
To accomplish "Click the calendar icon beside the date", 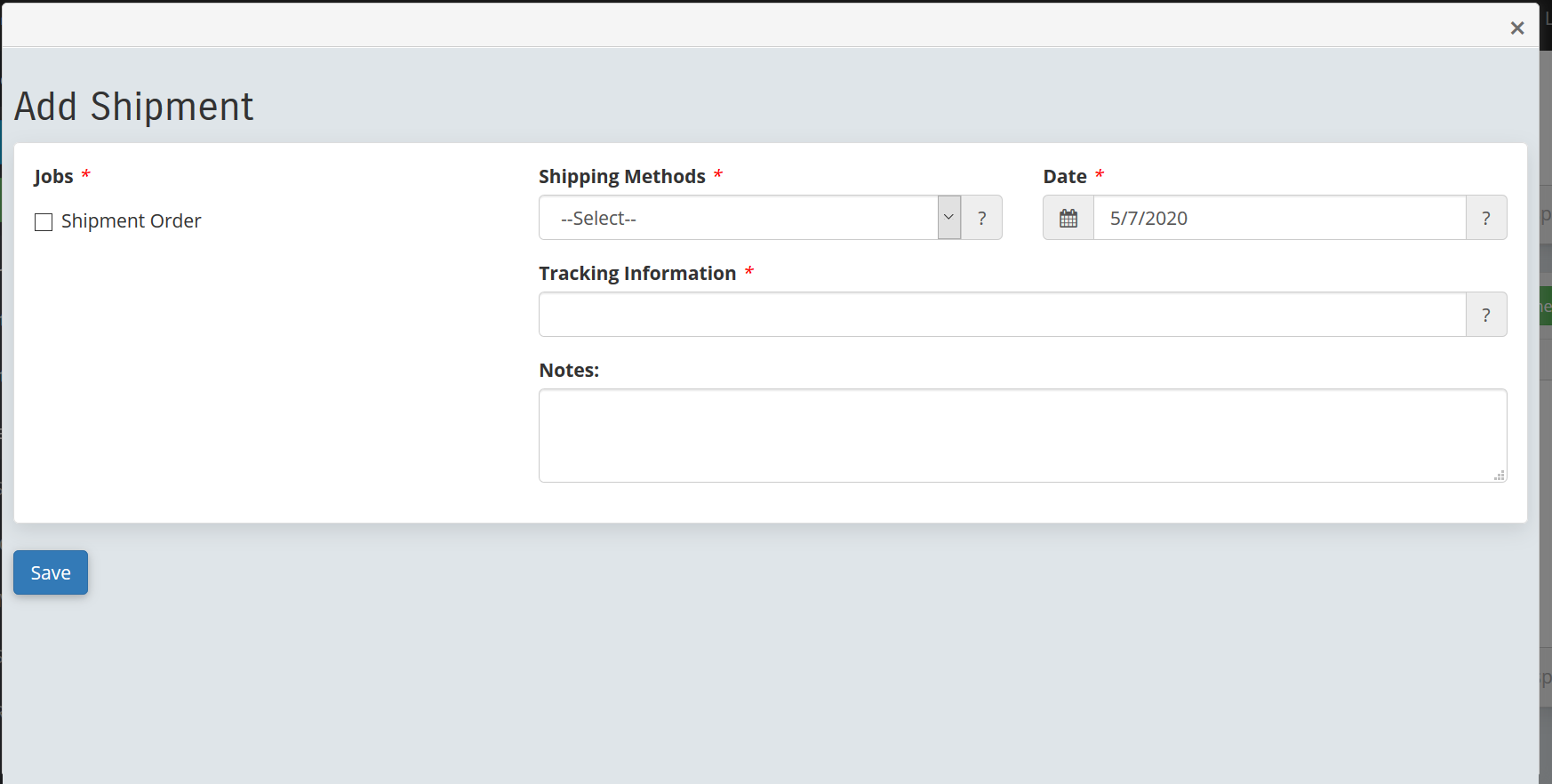I will tap(1068, 218).
